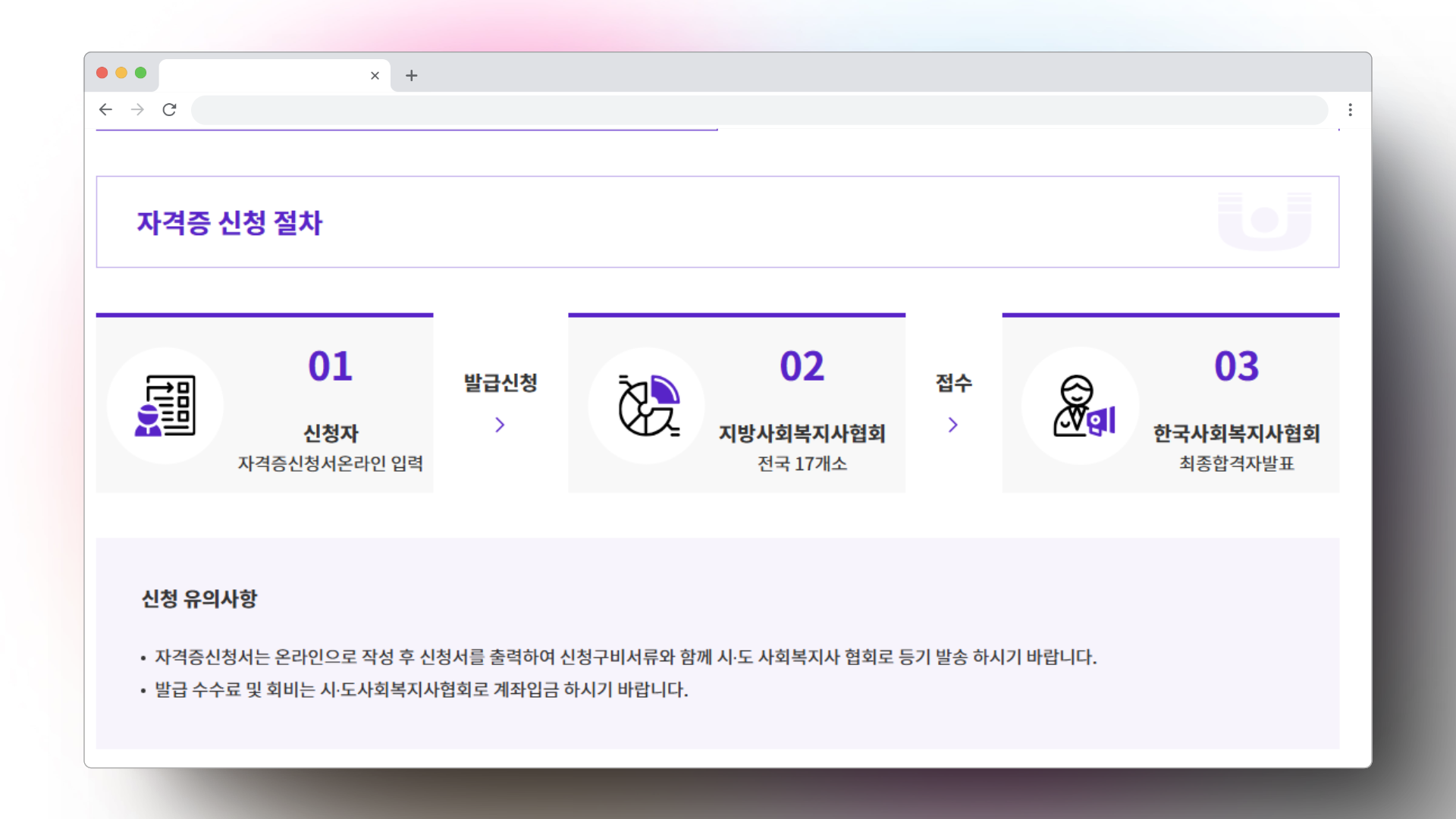The height and width of the screenshot is (819, 1456).
Task: Click the faded logo watermark in header box
Action: [1264, 221]
